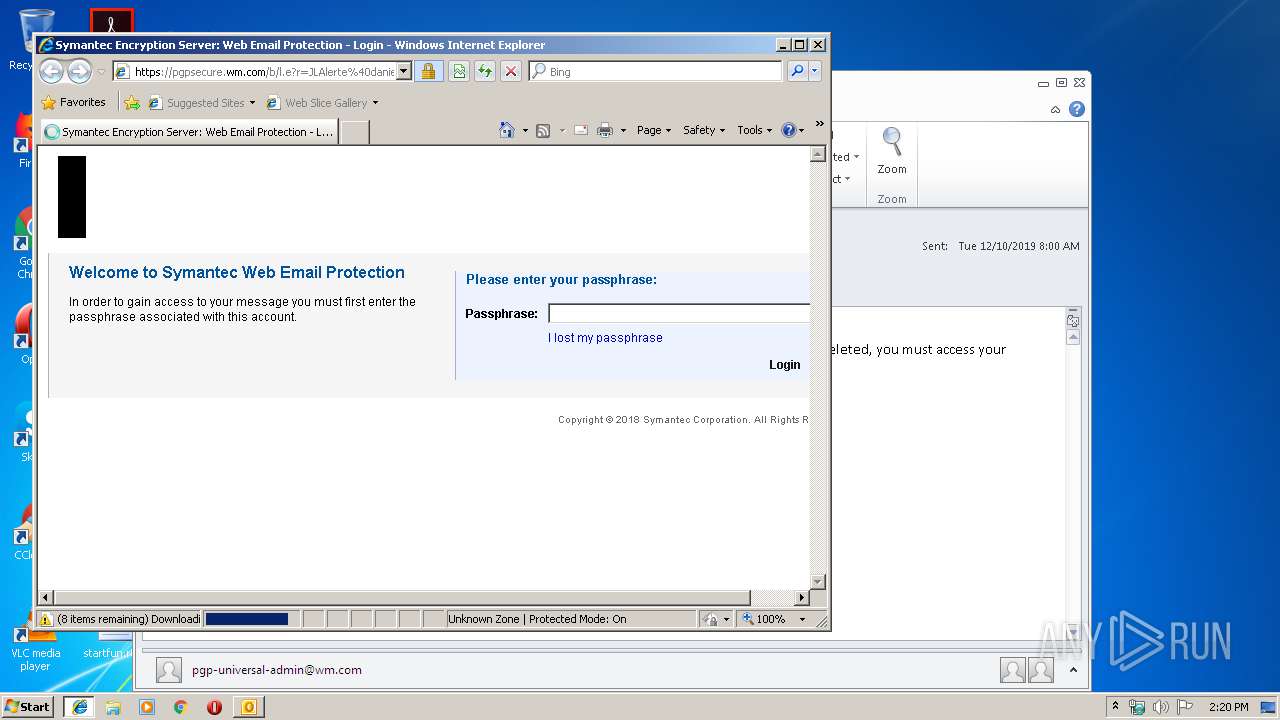Screen dimensions: 1280x720
Task: Click 'I lost my passphrase' link
Action: [x=605, y=338]
